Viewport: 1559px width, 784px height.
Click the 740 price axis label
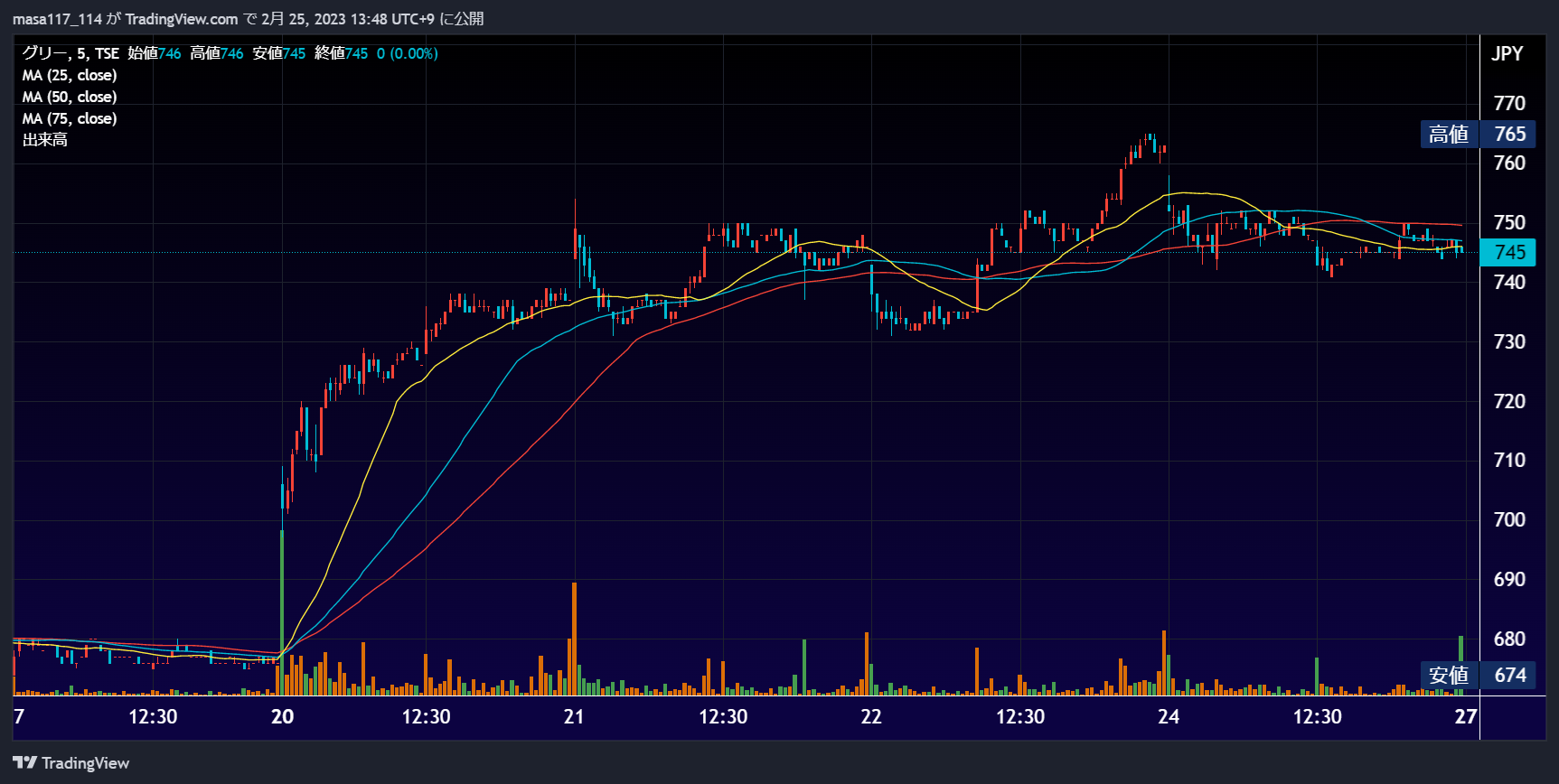[x=1509, y=282]
